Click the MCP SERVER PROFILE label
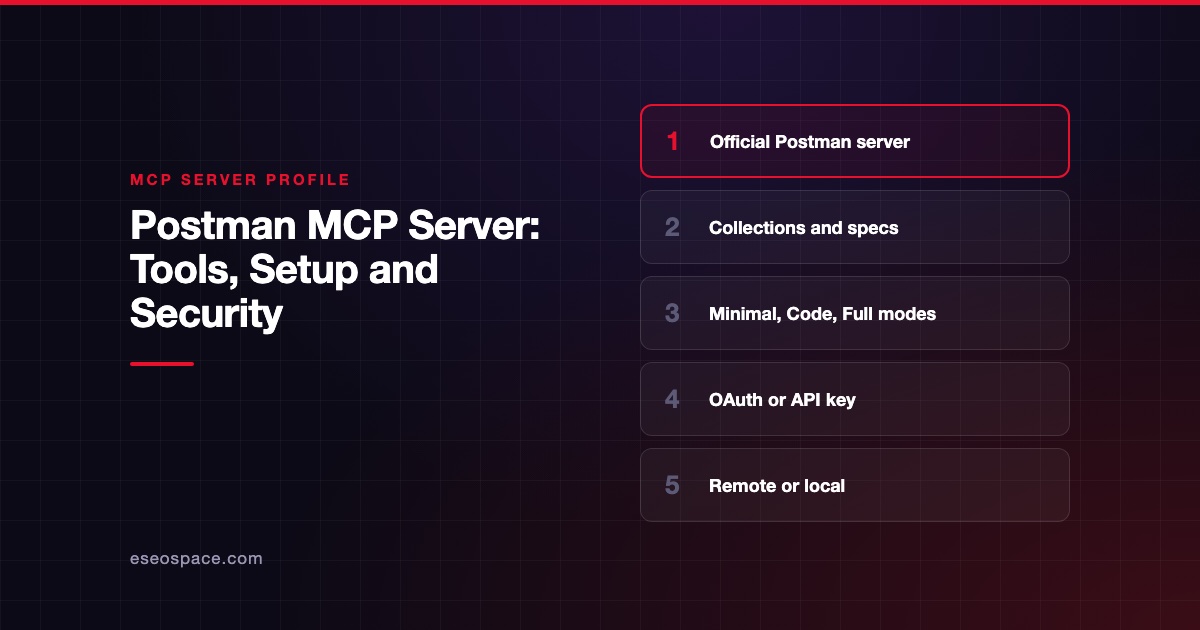This screenshot has height=630, width=1200. coord(240,180)
